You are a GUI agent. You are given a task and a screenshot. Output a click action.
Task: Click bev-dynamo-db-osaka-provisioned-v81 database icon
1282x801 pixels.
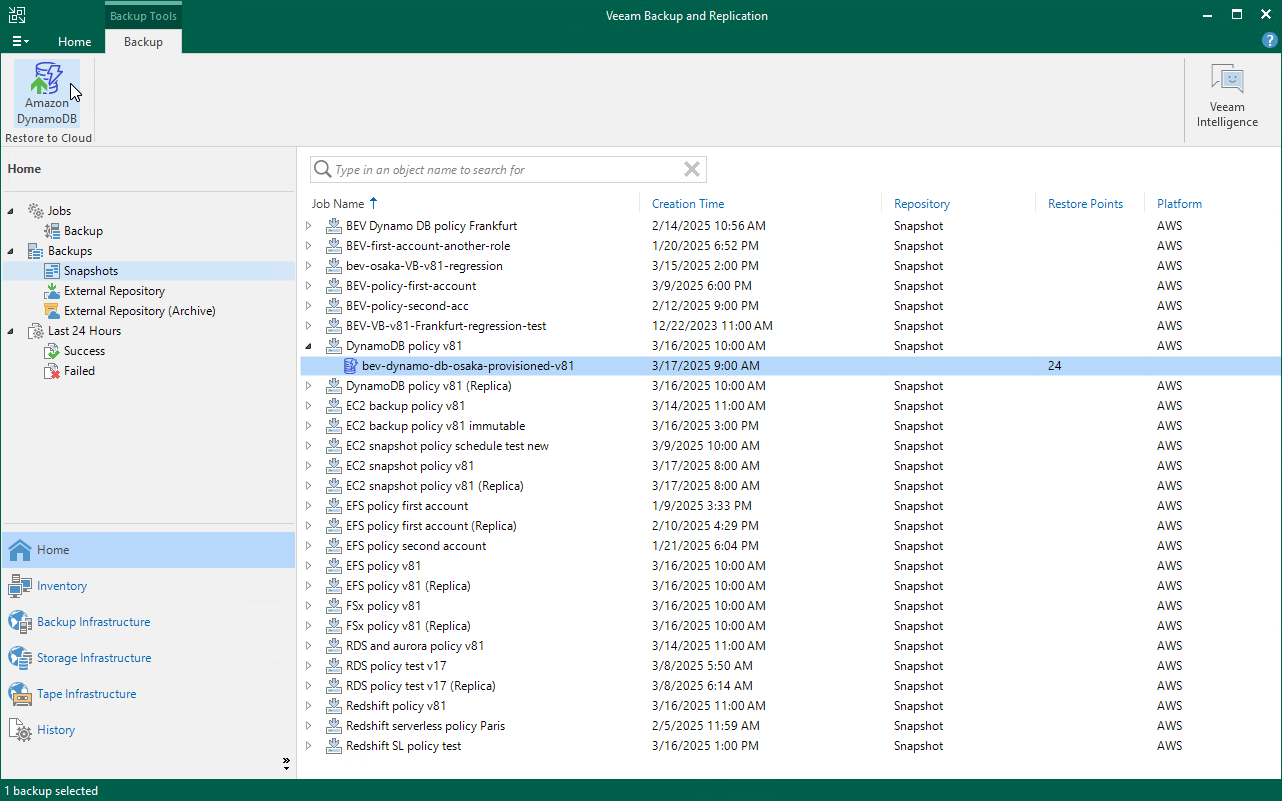(x=350, y=366)
